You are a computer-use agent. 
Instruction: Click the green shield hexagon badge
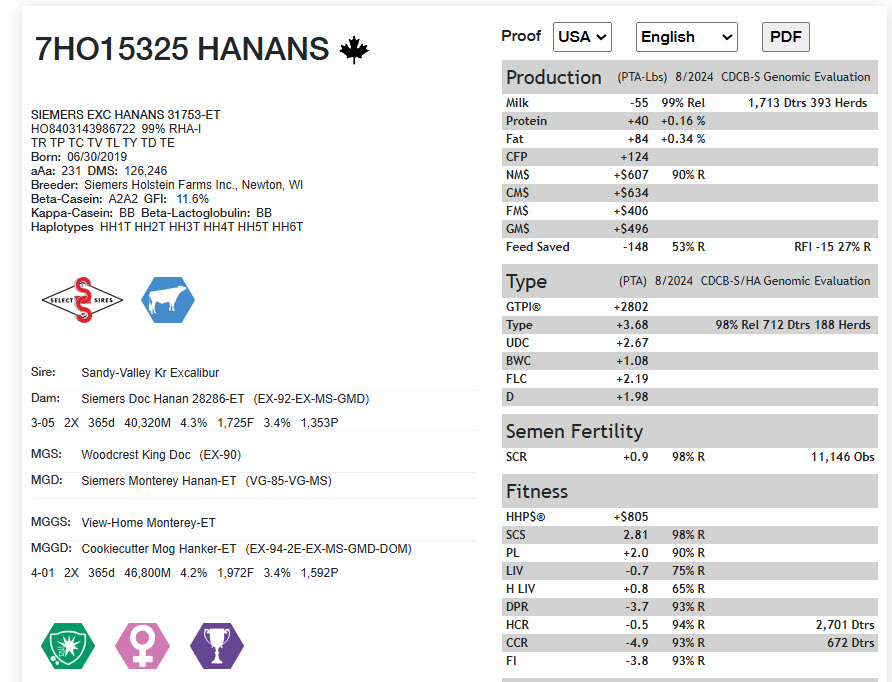click(68, 646)
